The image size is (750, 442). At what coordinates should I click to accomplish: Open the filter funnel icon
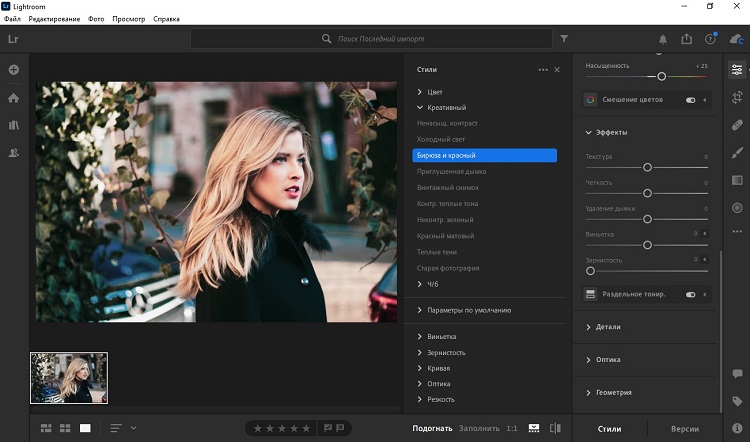coord(564,38)
